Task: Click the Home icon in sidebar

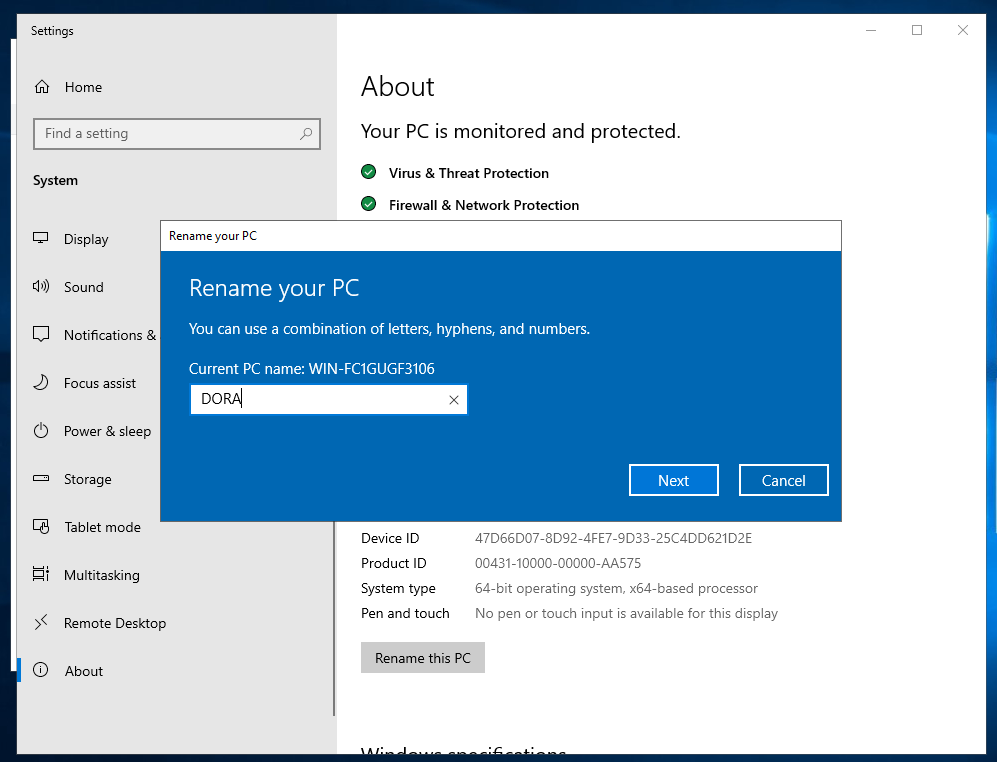Action: (41, 87)
